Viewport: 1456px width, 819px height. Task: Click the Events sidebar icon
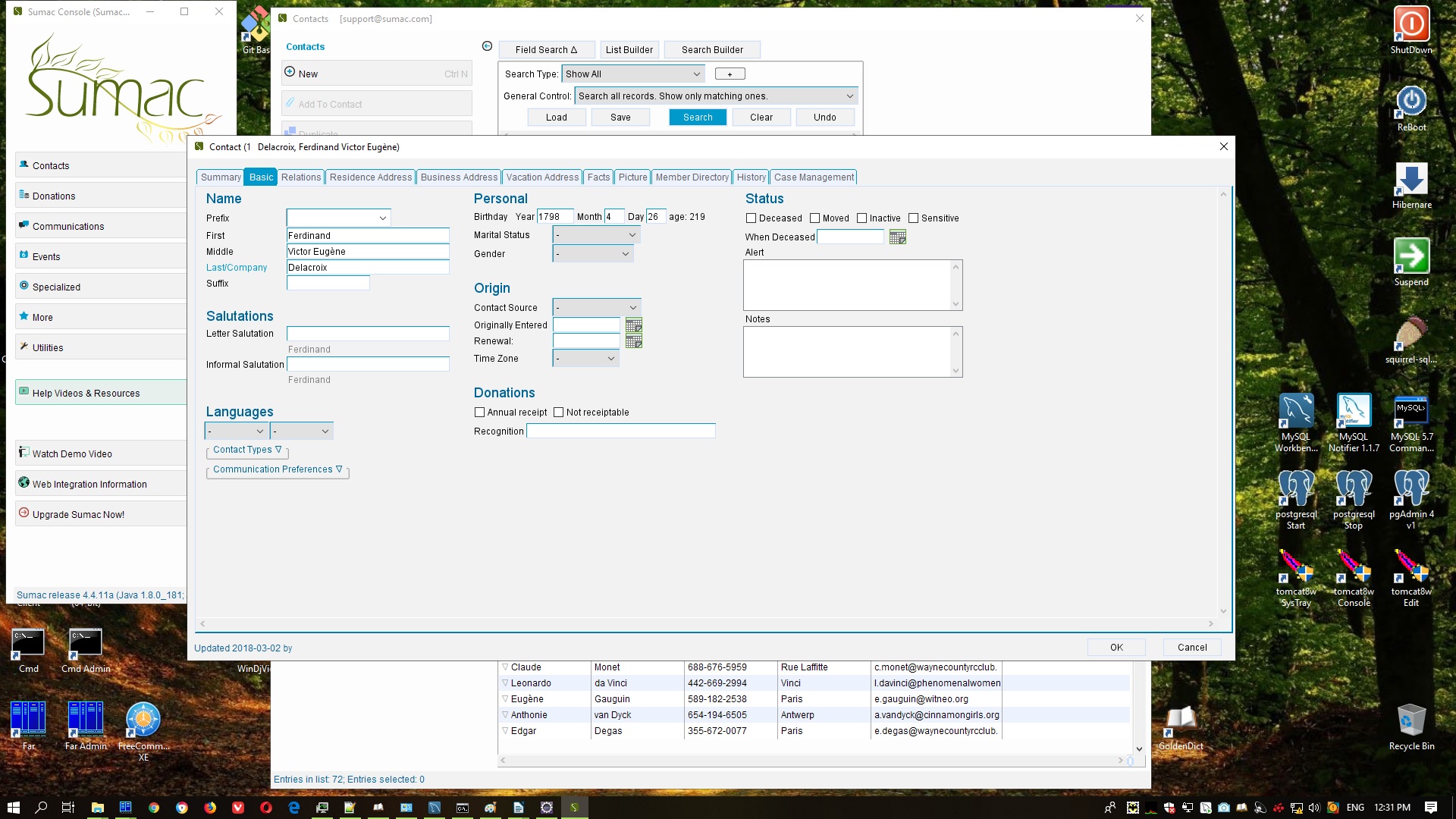click(x=24, y=256)
